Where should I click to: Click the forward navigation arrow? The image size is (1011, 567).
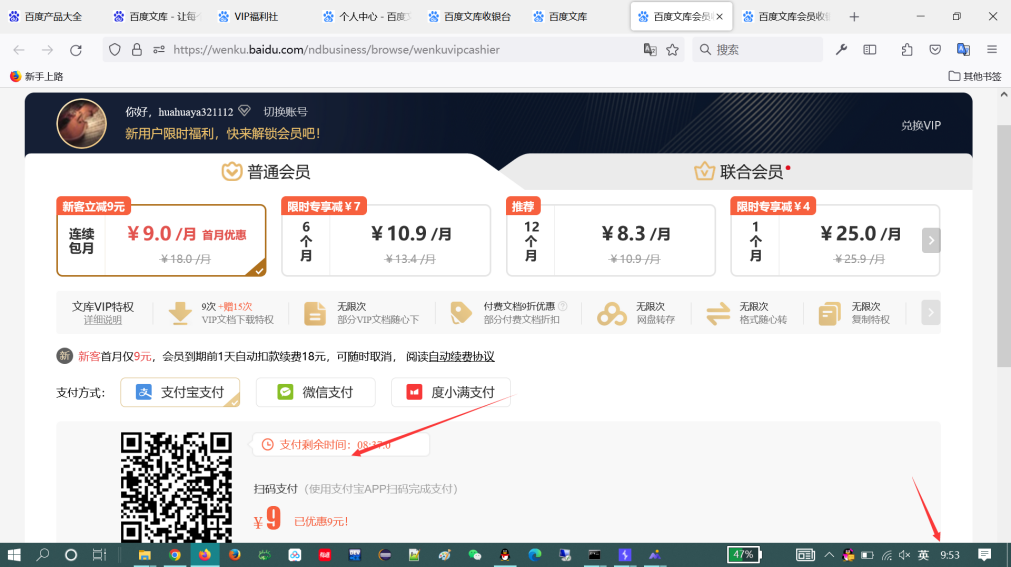[x=47, y=50]
